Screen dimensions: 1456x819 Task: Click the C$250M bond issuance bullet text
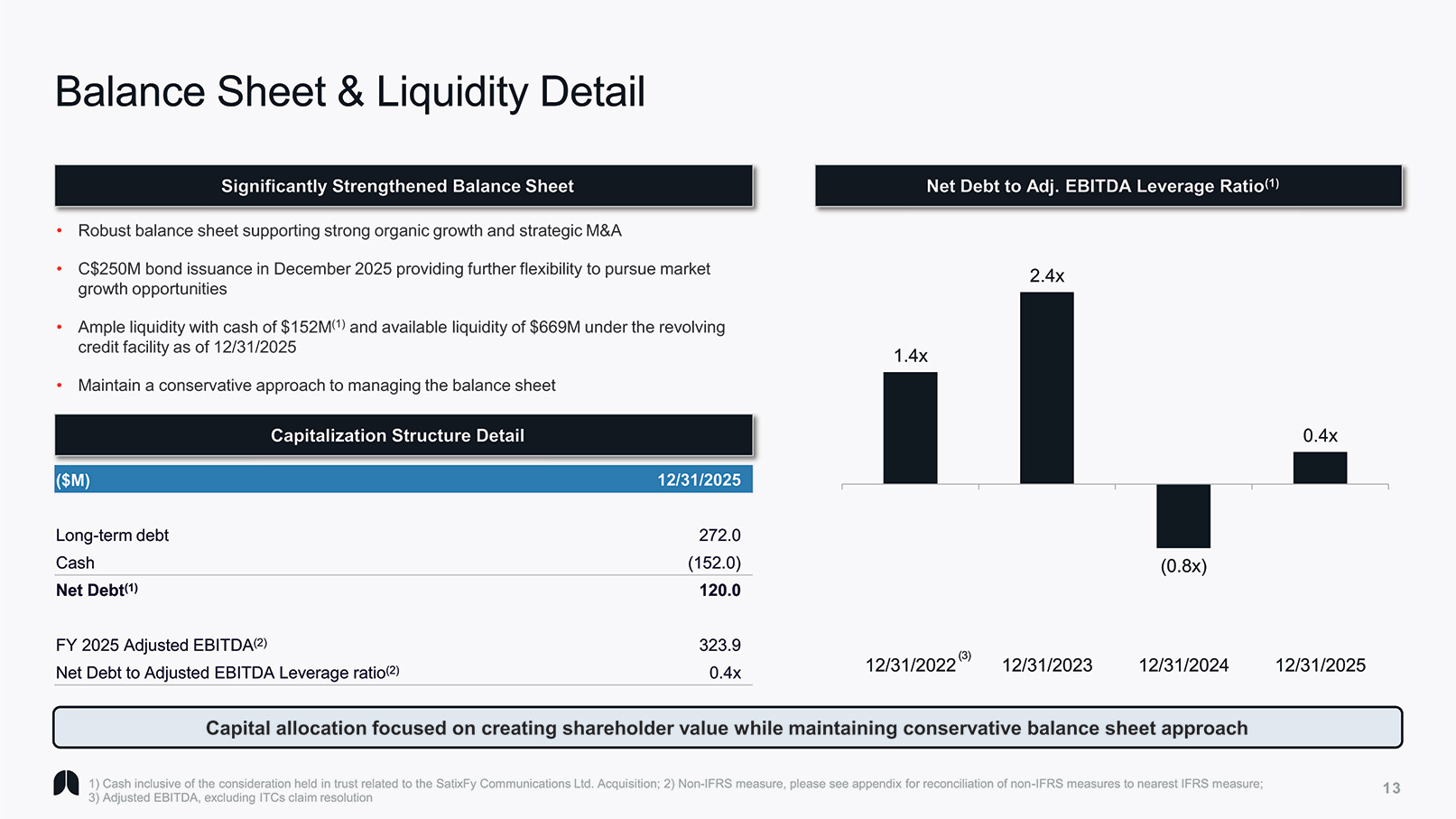394,278
